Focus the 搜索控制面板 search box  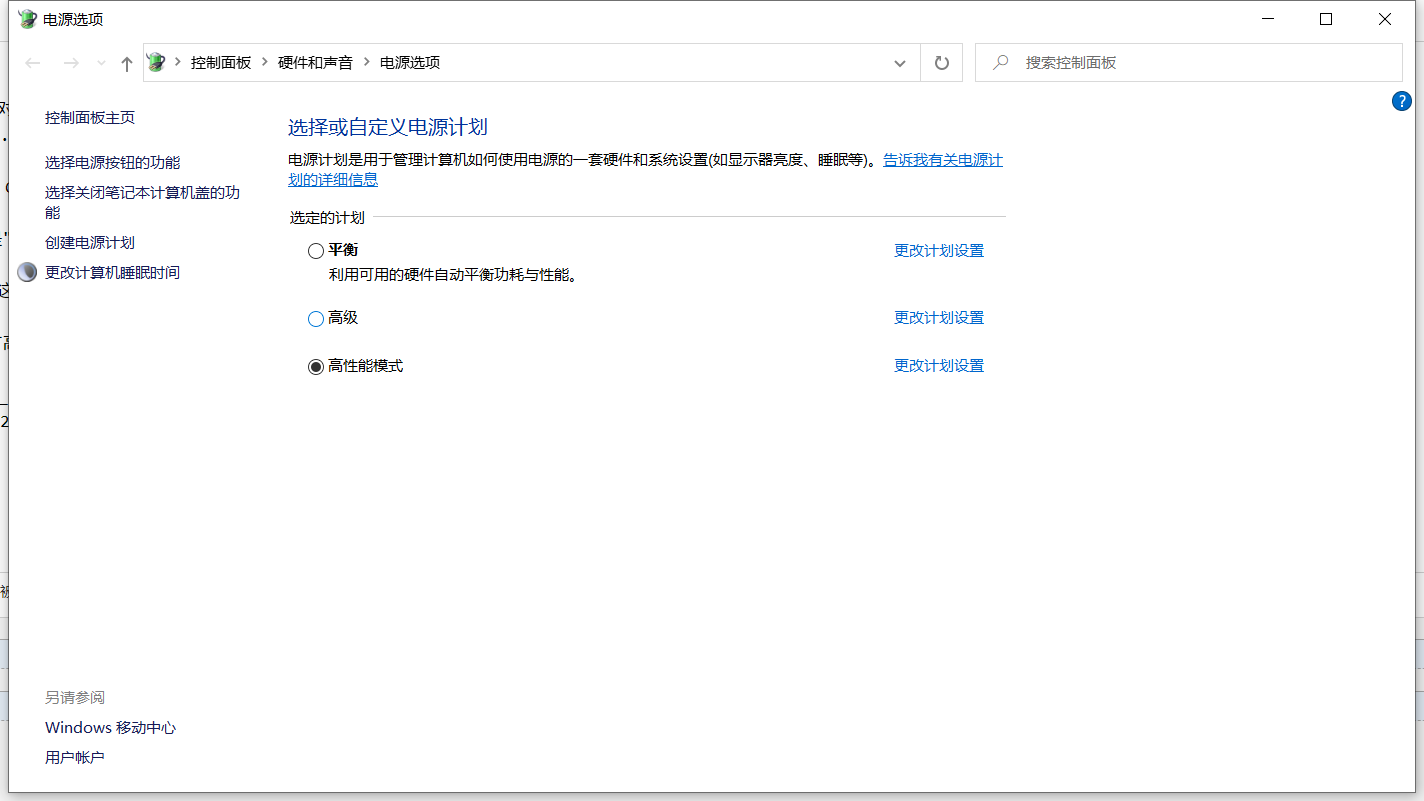pyautogui.click(x=1189, y=62)
